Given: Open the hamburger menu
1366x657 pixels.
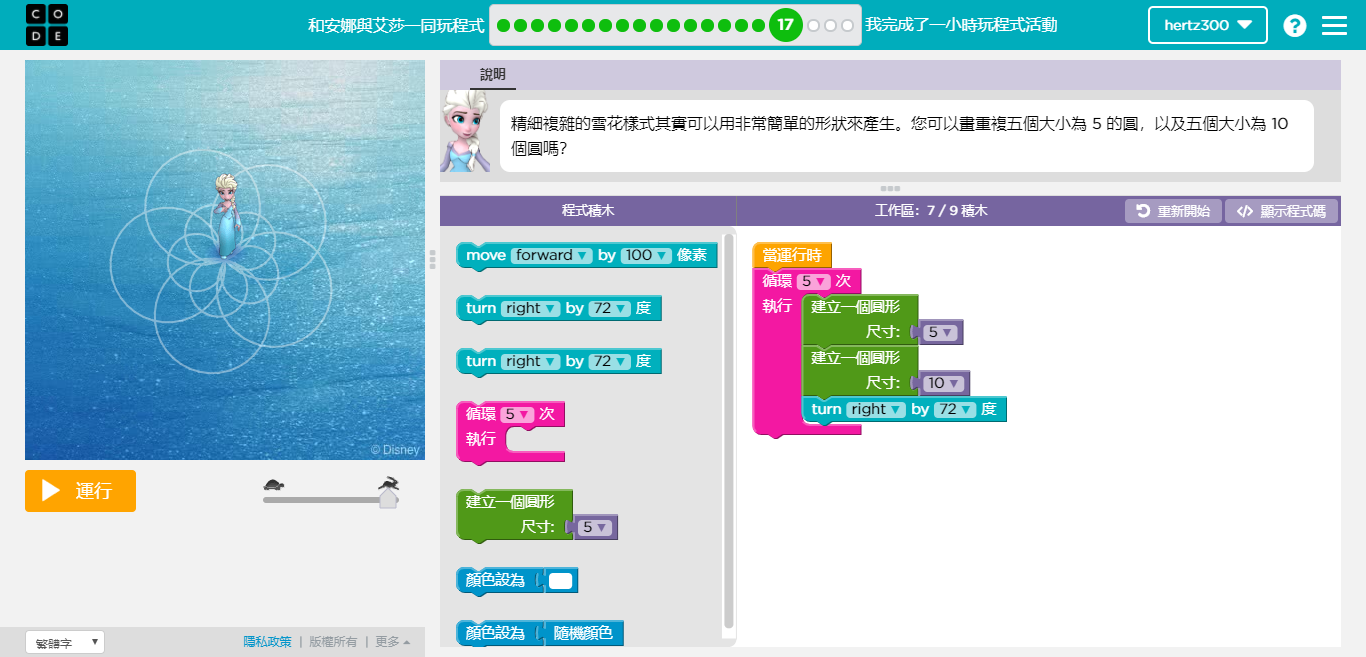Looking at the screenshot, I should coord(1335,26).
